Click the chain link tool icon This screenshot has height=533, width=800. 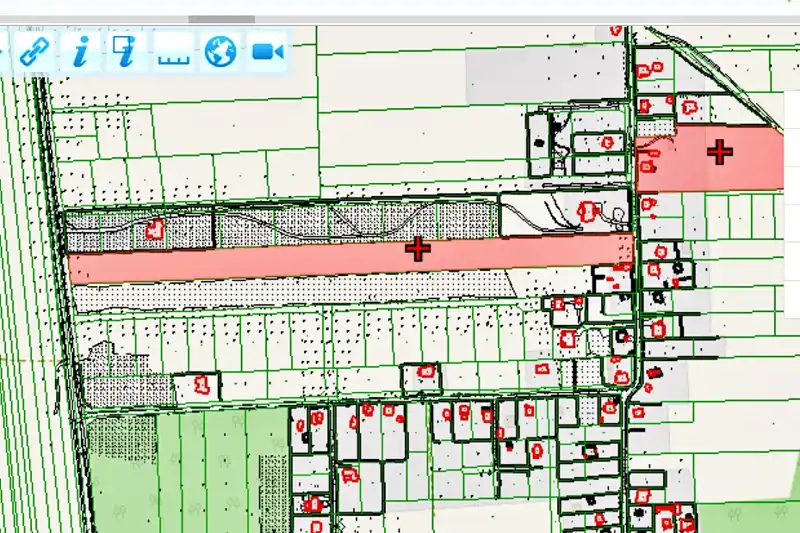[x=35, y=52]
